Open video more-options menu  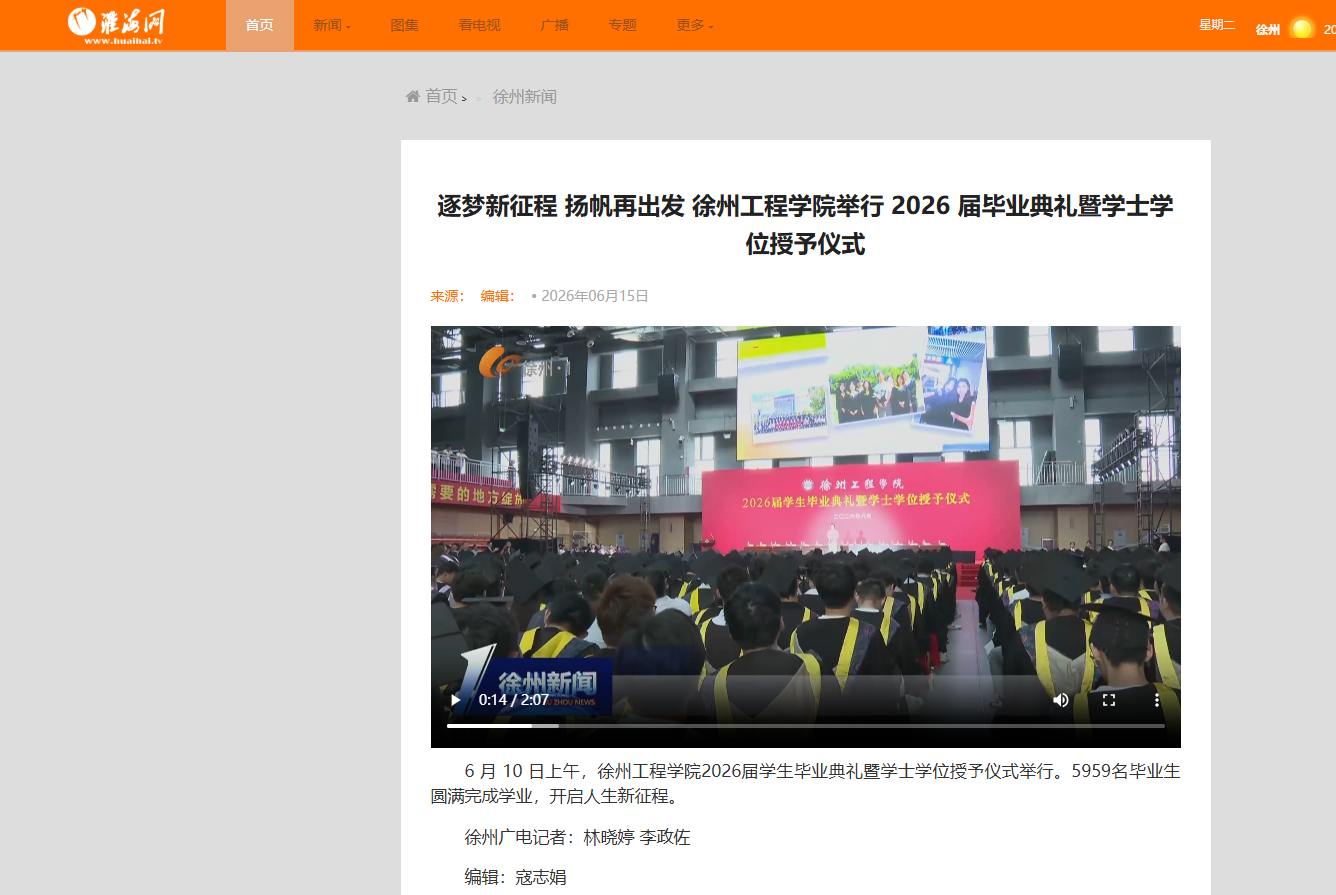(x=1157, y=700)
